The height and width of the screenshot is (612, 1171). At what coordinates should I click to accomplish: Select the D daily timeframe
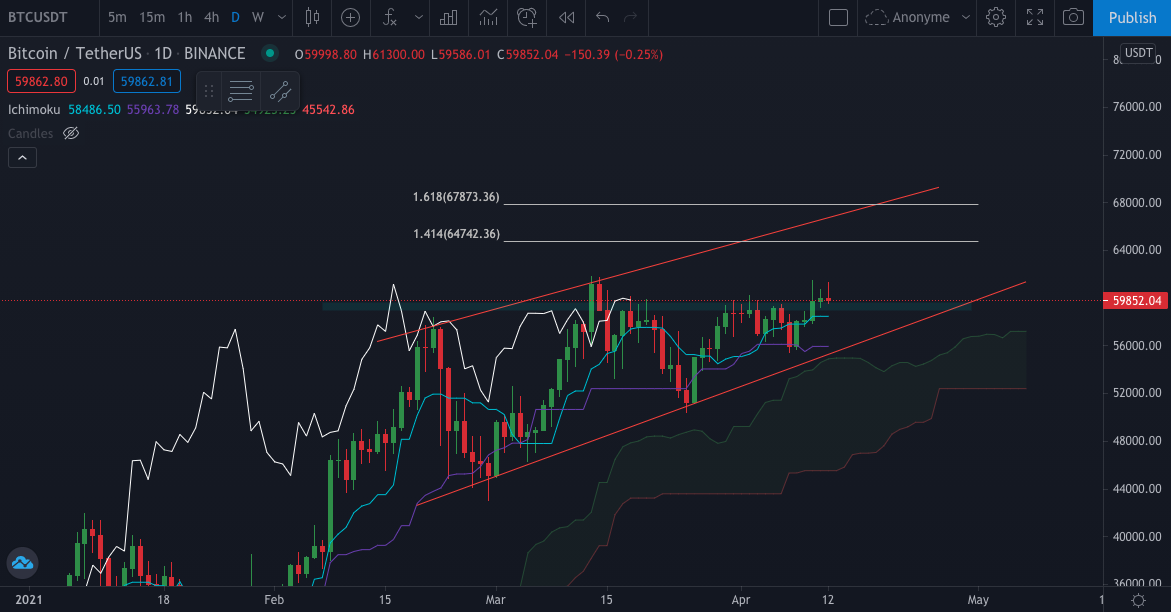click(x=234, y=17)
